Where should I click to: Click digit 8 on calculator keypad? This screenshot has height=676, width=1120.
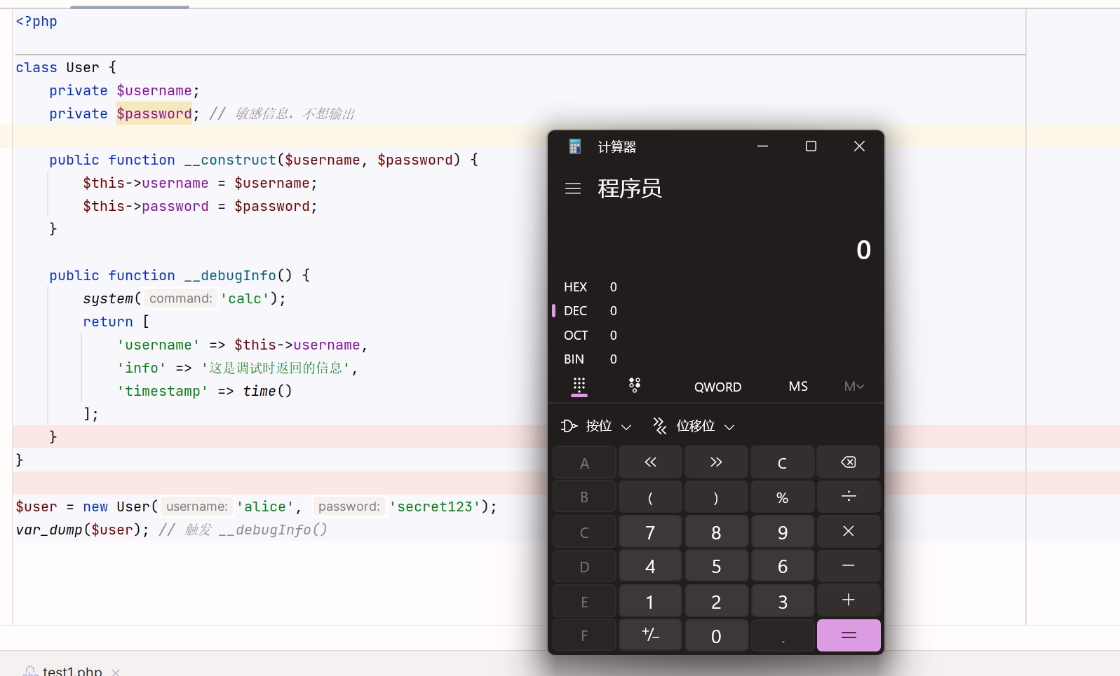[716, 532]
